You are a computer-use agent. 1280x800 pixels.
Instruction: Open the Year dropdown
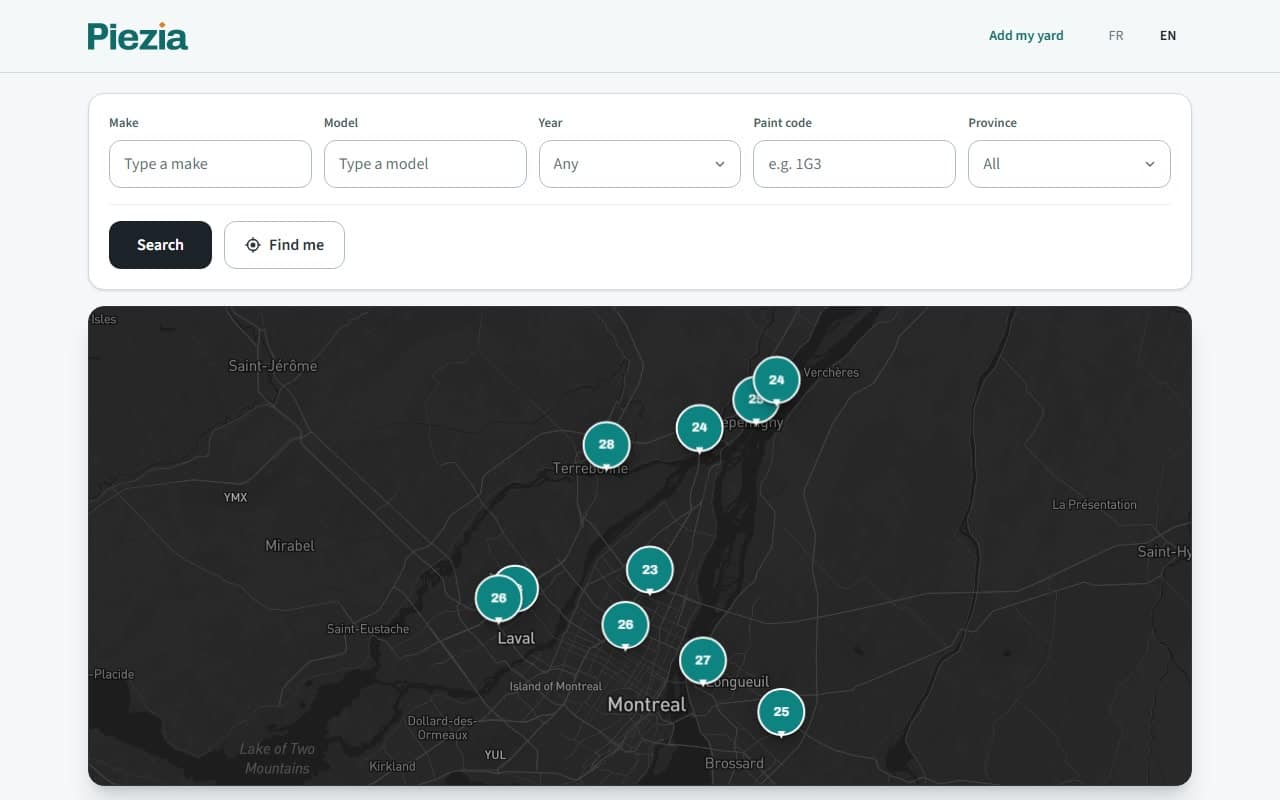click(x=640, y=164)
